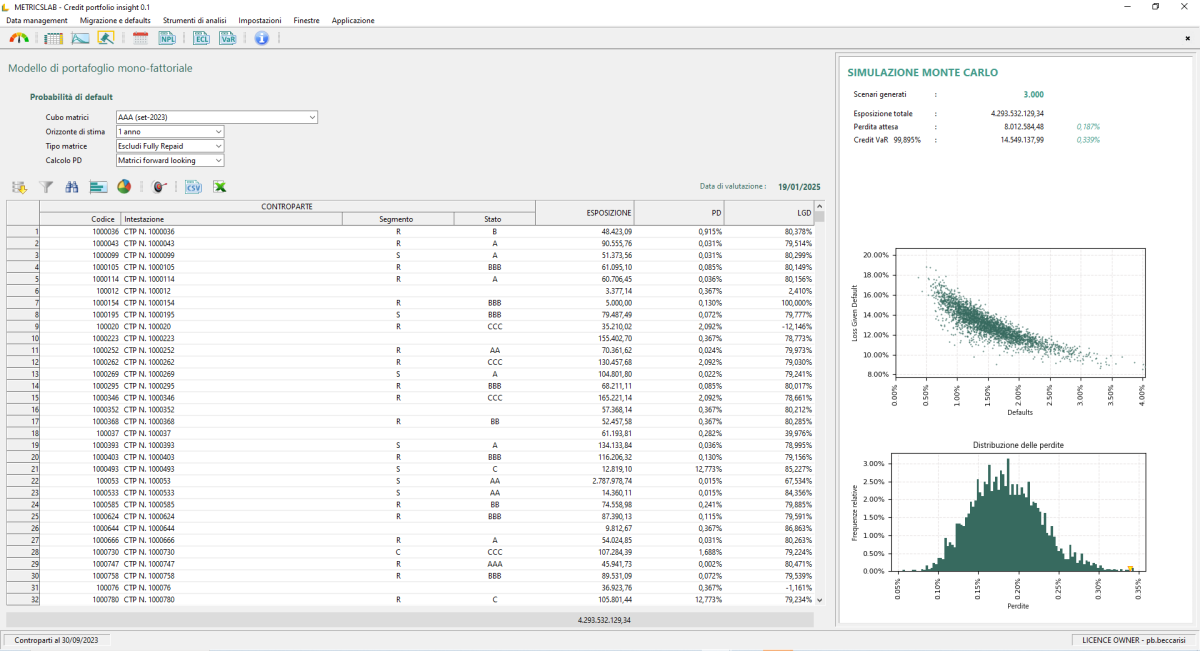Open the pie chart icon
1200x651 pixels.
(x=124, y=186)
